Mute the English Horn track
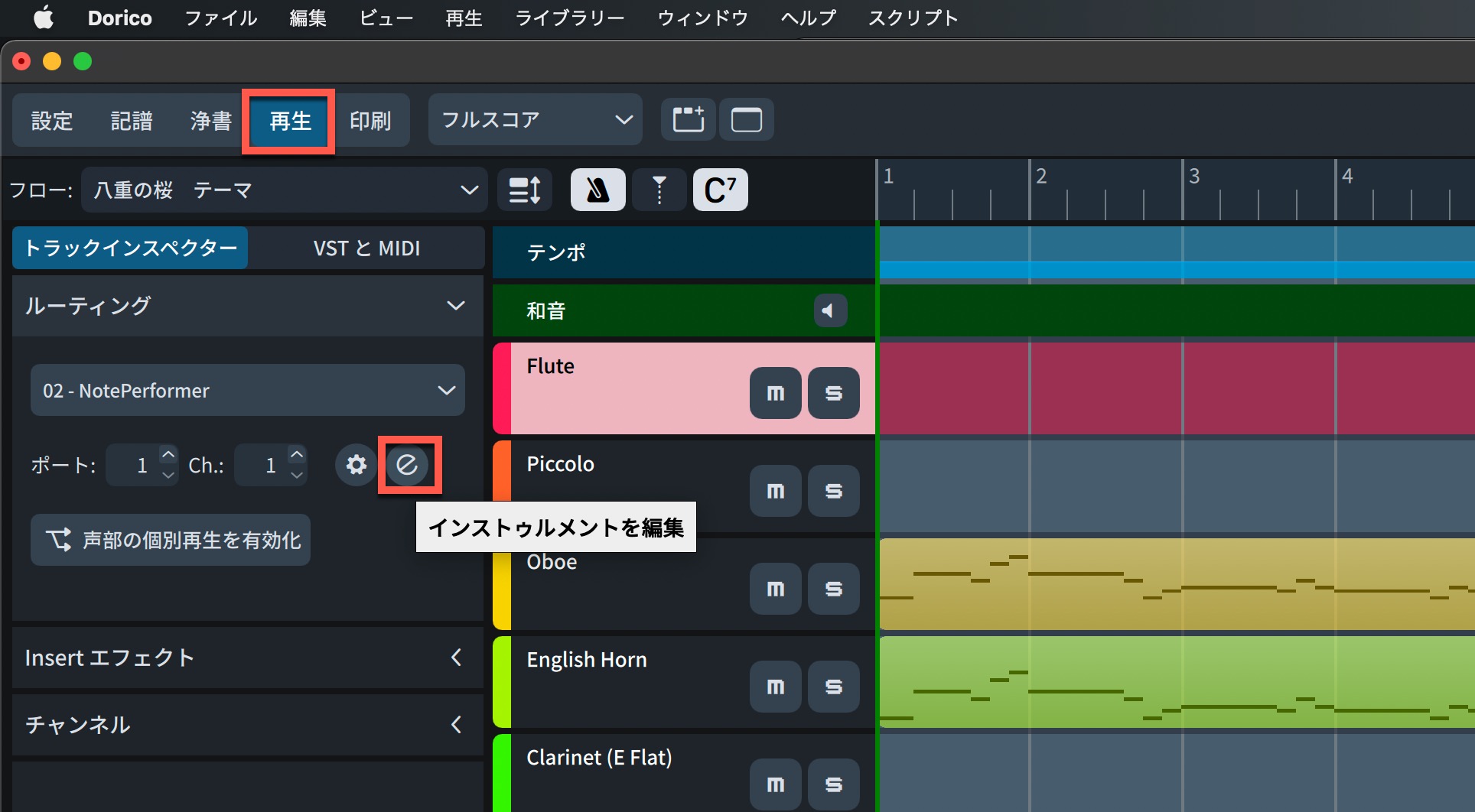Screen dimensions: 1475x812 [776, 687]
